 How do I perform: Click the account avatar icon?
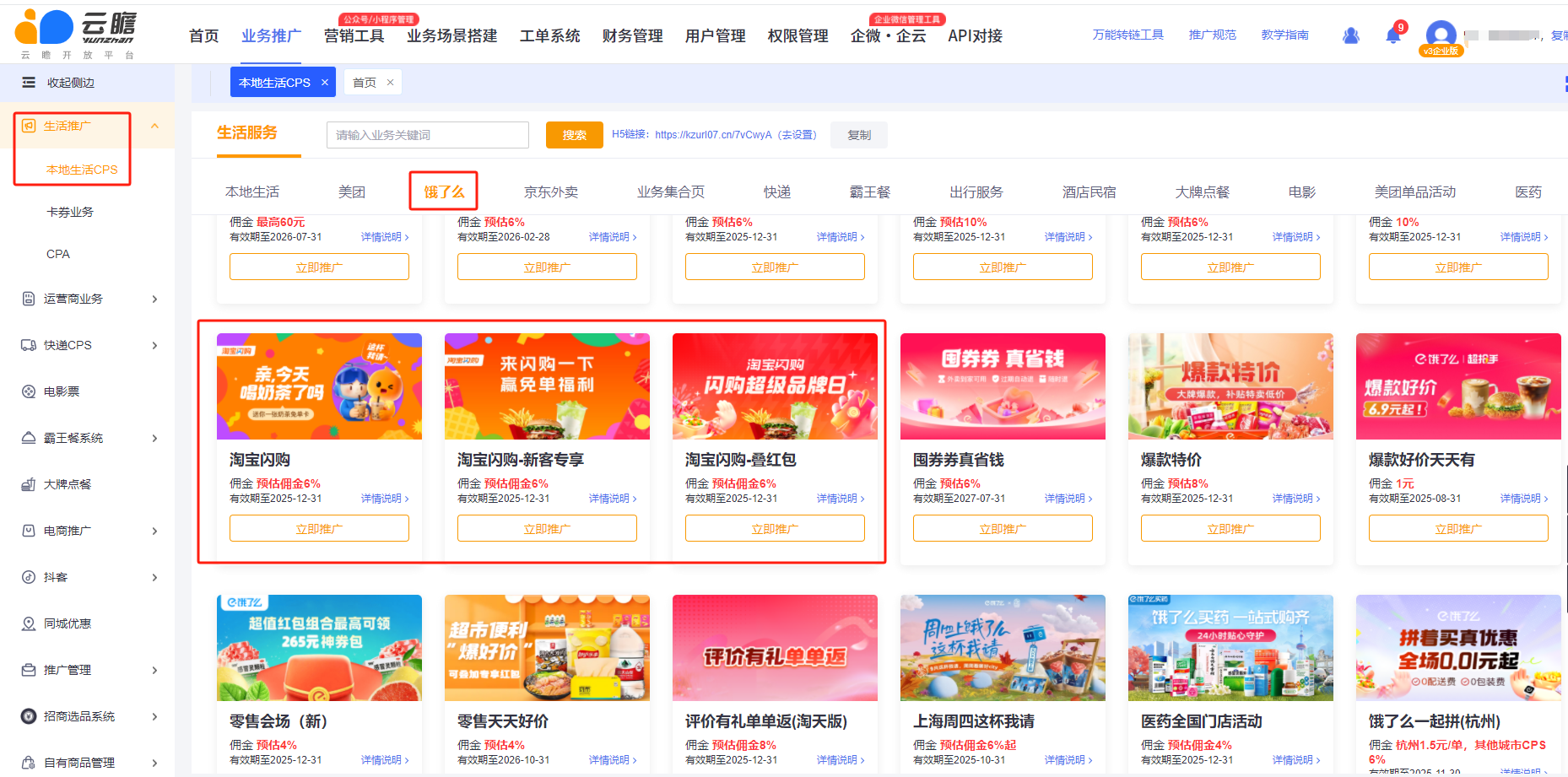(x=1441, y=35)
